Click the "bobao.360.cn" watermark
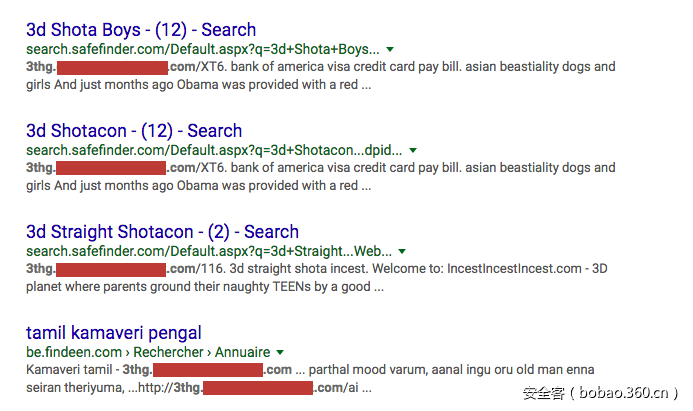 (621, 393)
